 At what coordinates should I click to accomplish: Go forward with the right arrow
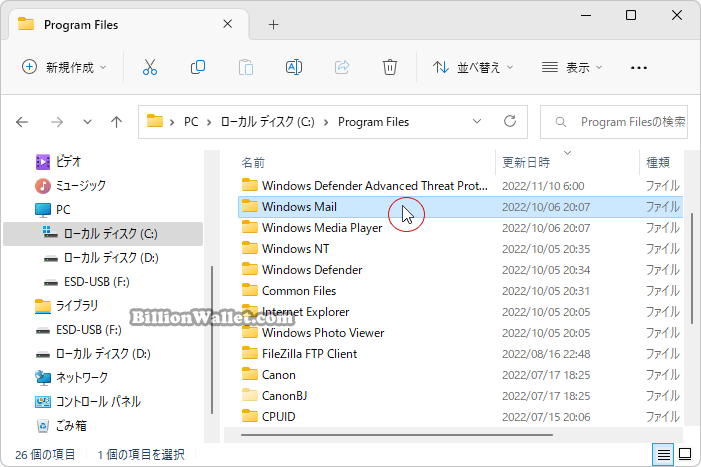click(x=57, y=122)
